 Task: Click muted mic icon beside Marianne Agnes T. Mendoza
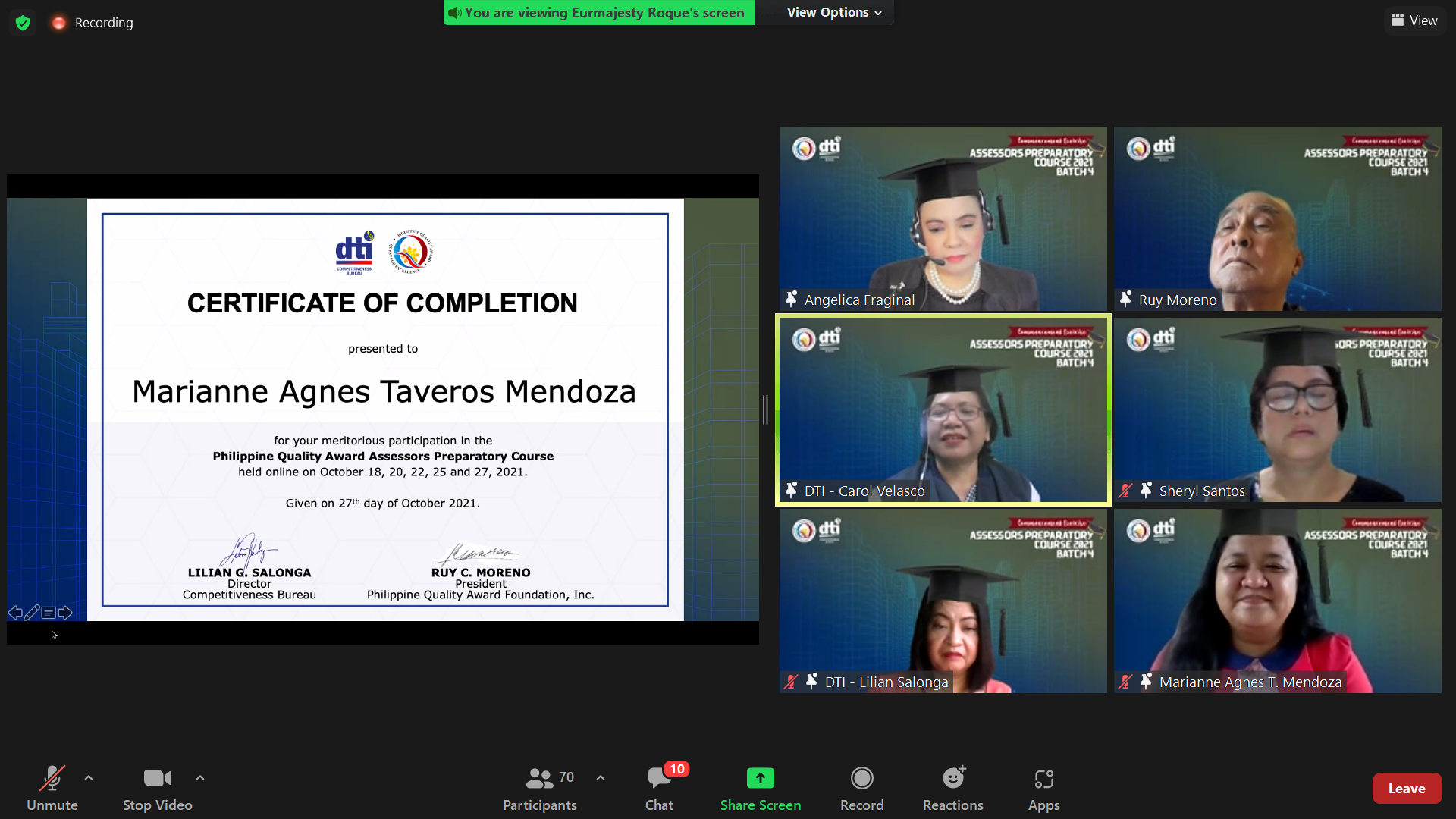point(1125,682)
